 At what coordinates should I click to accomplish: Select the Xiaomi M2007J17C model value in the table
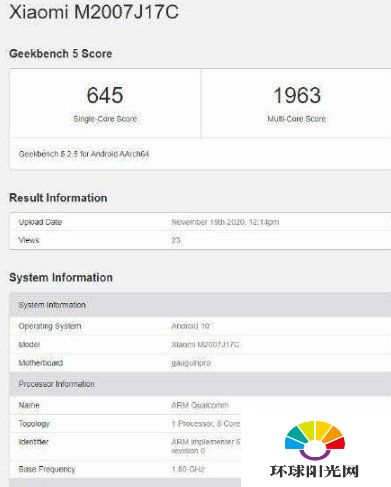205,344
